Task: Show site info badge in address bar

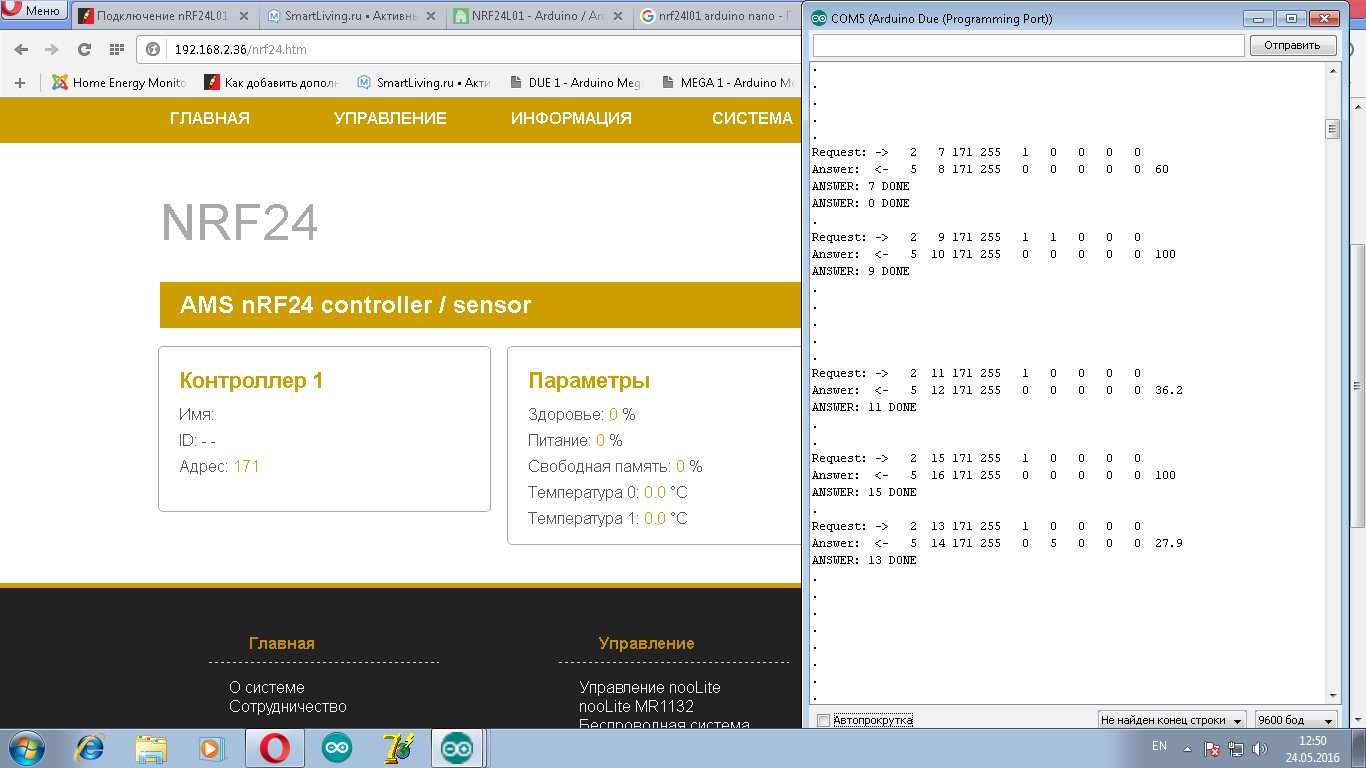Action: coord(154,49)
